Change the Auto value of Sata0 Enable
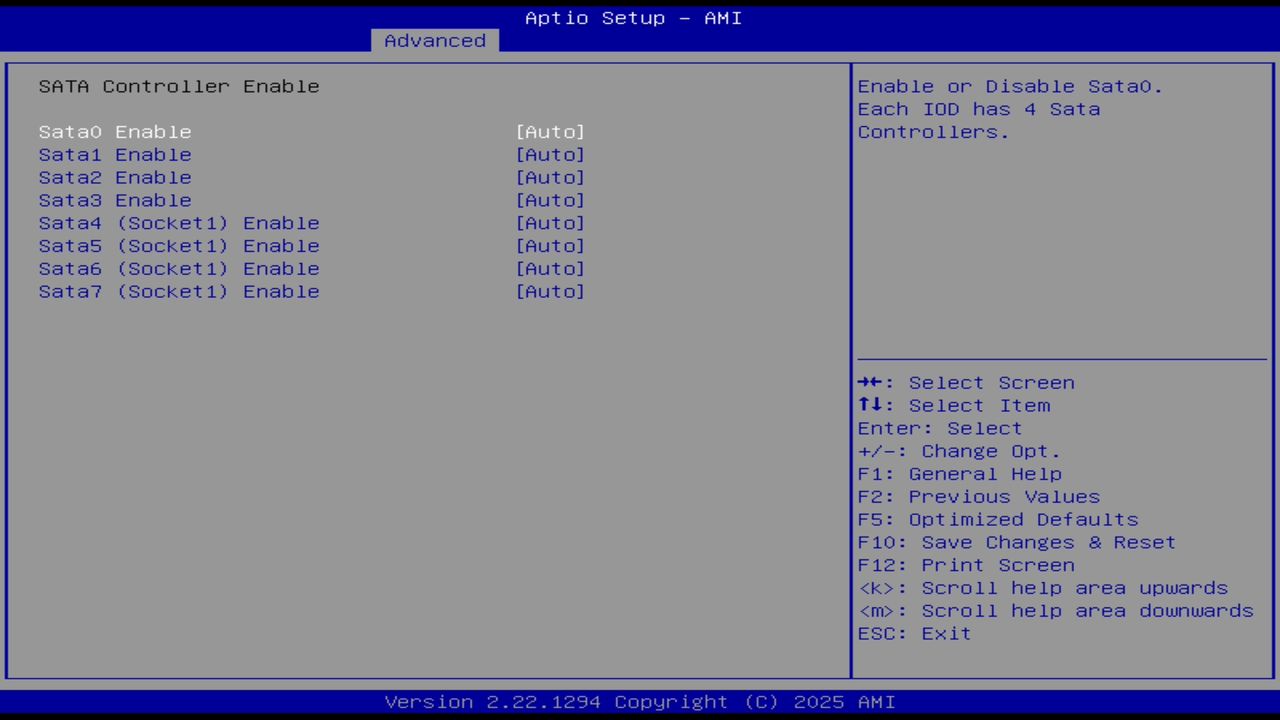Screen dimensions: 1280x720 (x=550, y=131)
